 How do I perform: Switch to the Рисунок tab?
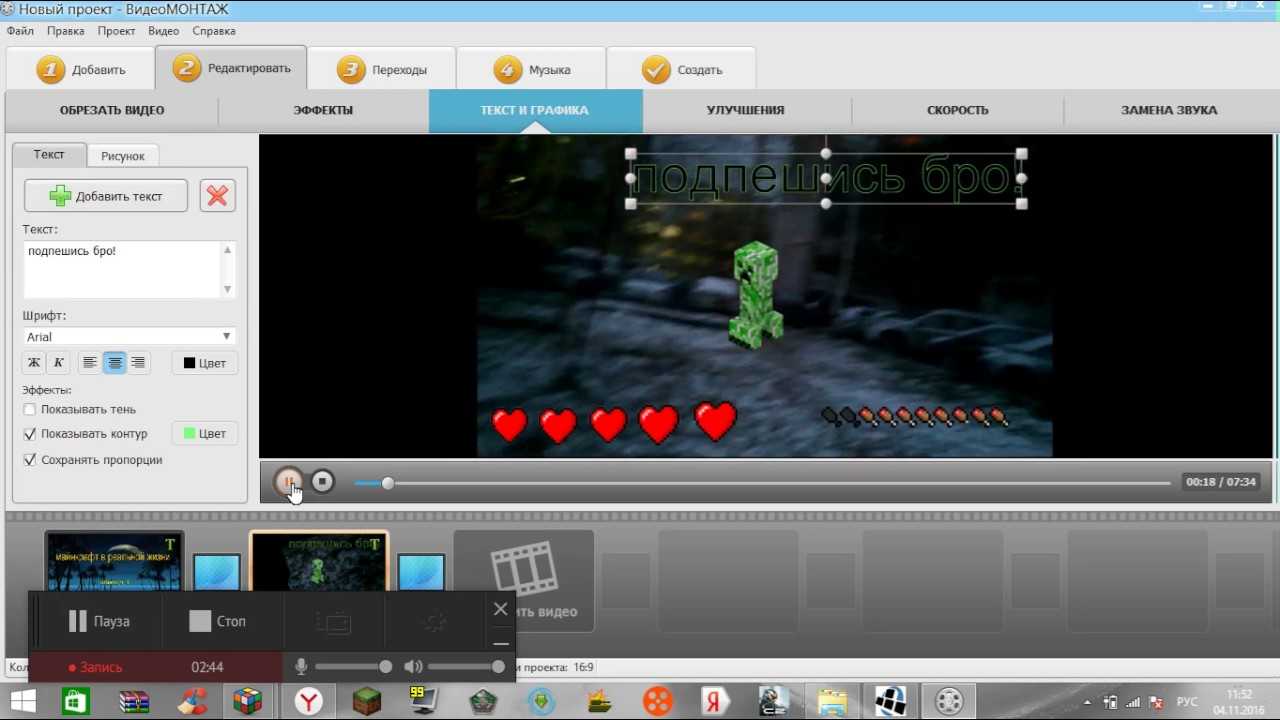[123, 156]
